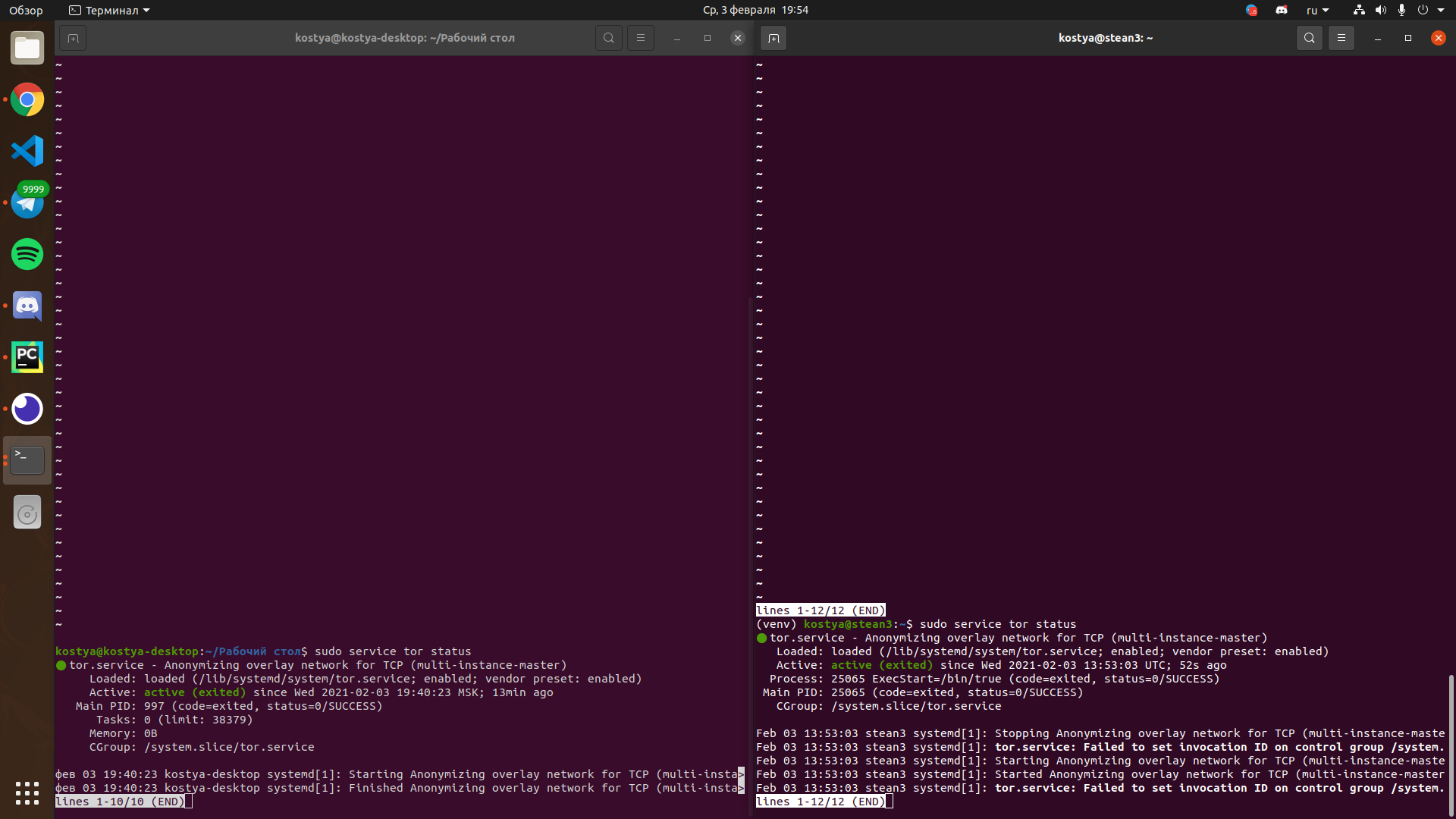Click 'active (exited)' status in right terminal
This screenshot has height=819, width=1456.
click(882, 665)
